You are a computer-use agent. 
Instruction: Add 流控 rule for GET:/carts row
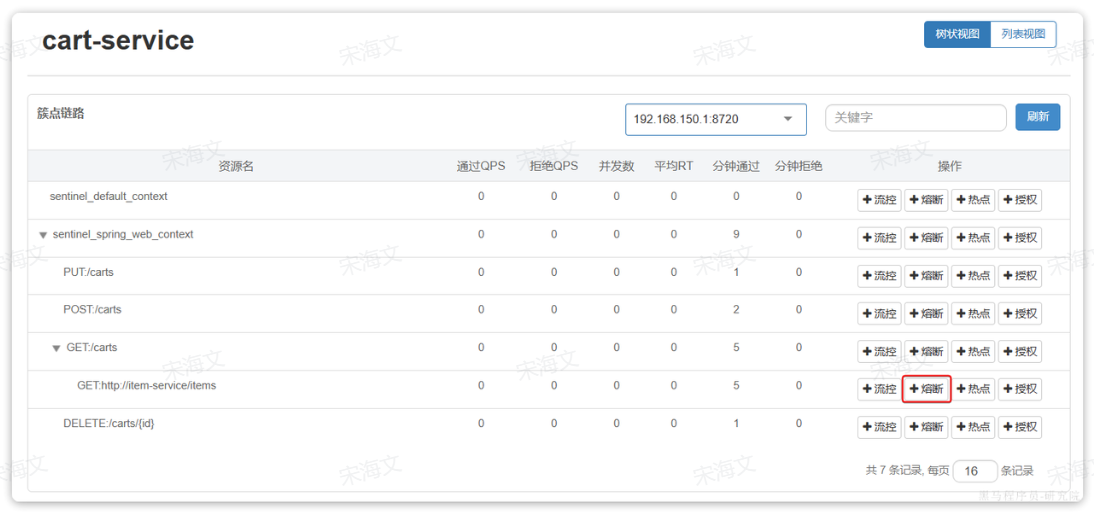879,352
